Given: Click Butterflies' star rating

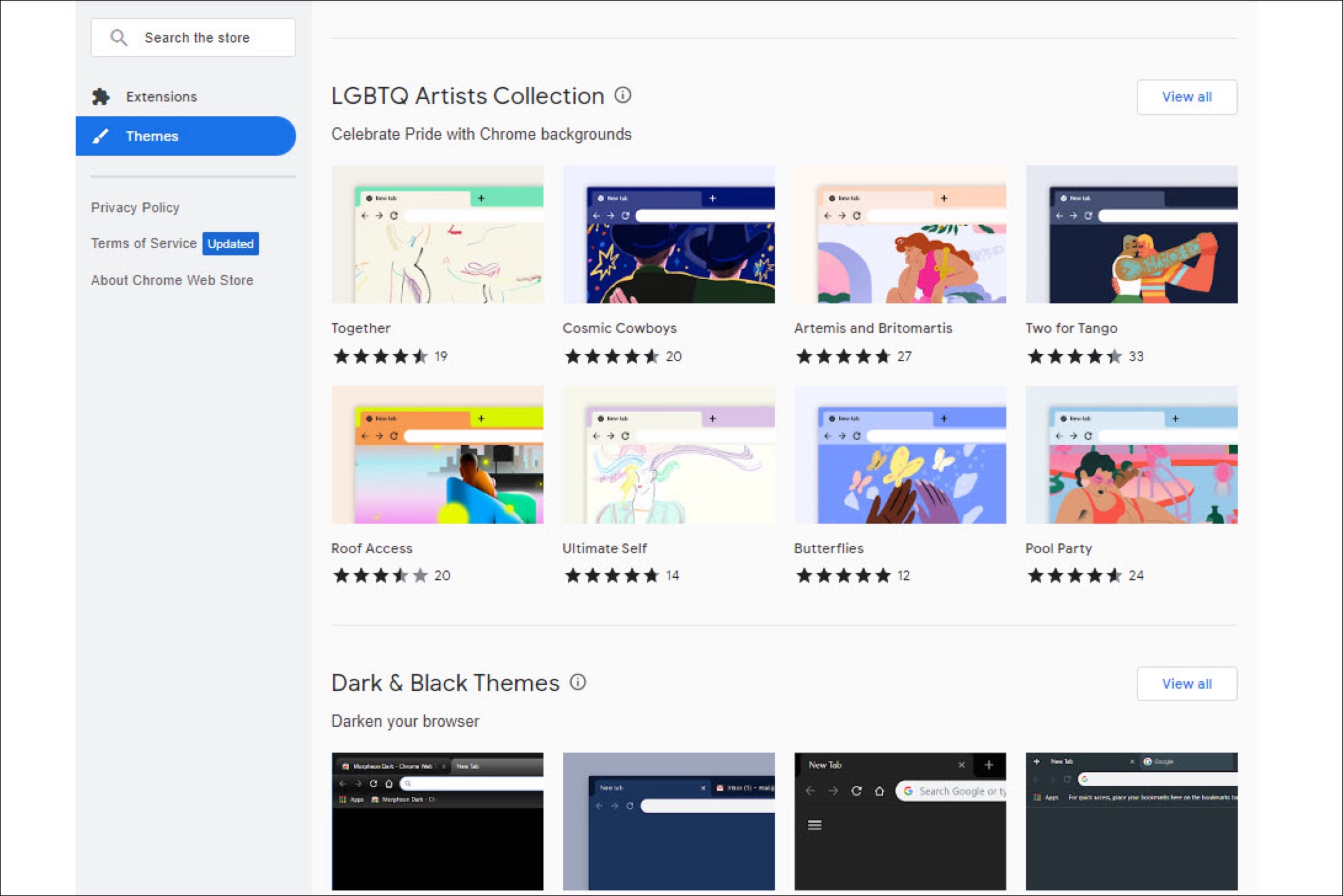Looking at the screenshot, I should click(x=843, y=575).
